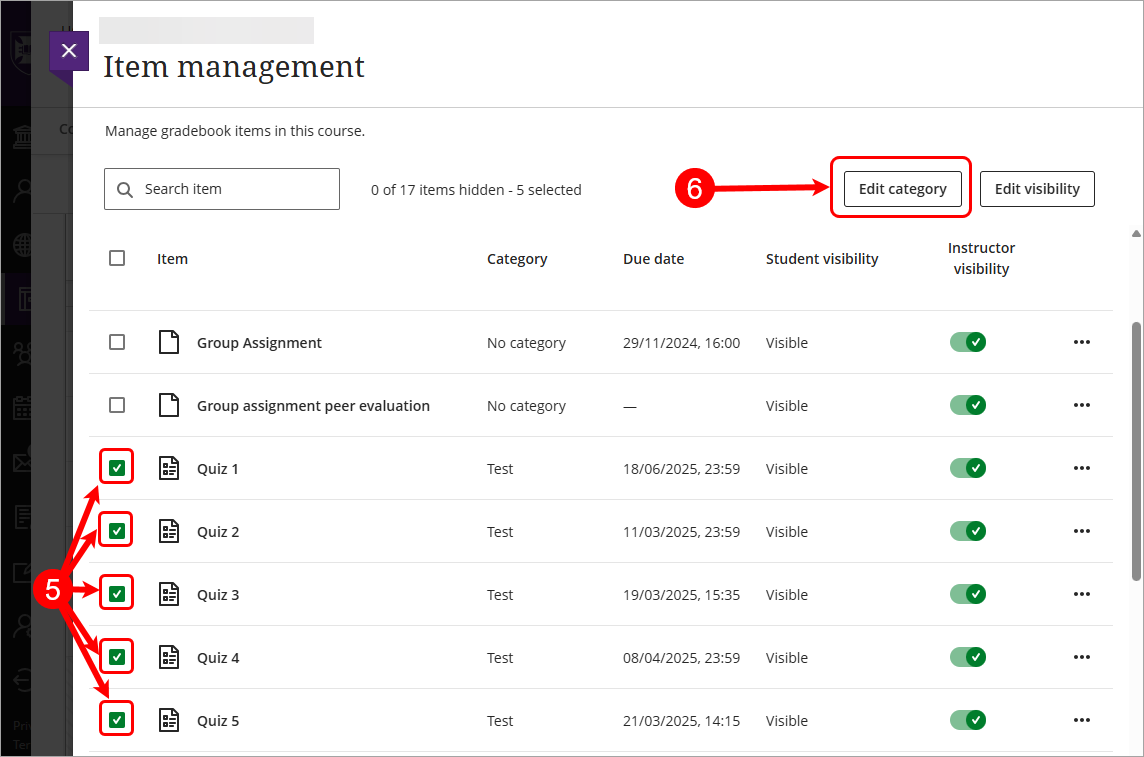Click the Category column header
This screenshot has height=757, width=1144.
tap(517, 259)
